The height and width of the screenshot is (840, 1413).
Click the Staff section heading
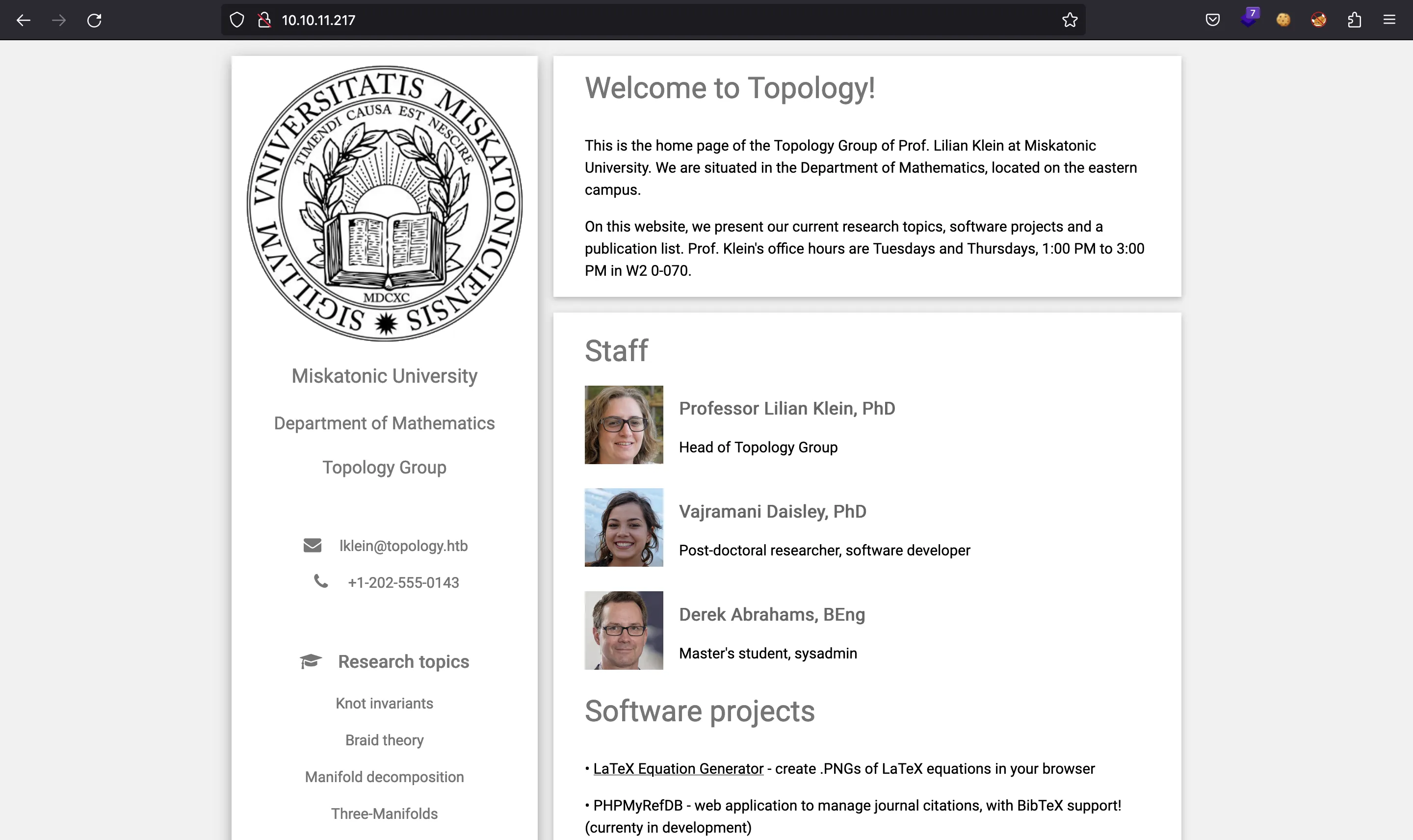tap(616, 350)
